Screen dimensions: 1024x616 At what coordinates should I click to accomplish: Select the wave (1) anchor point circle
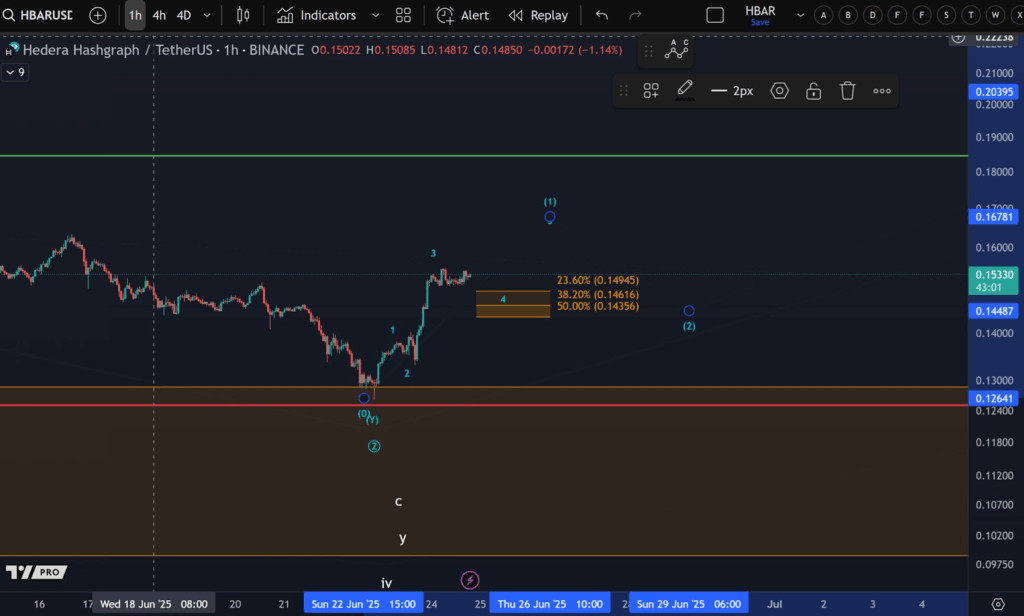[550, 218]
